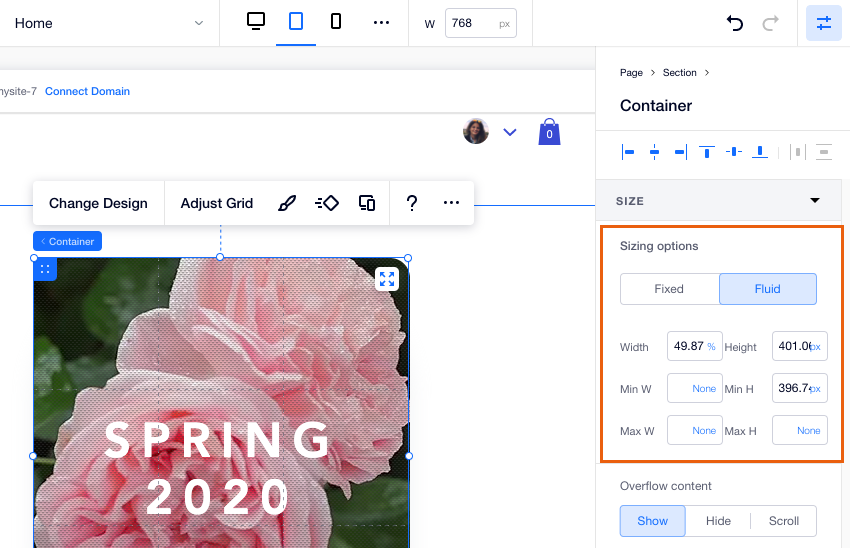Select Fluid sizing option
This screenshot has width=850, height=548.
[768, 289]
